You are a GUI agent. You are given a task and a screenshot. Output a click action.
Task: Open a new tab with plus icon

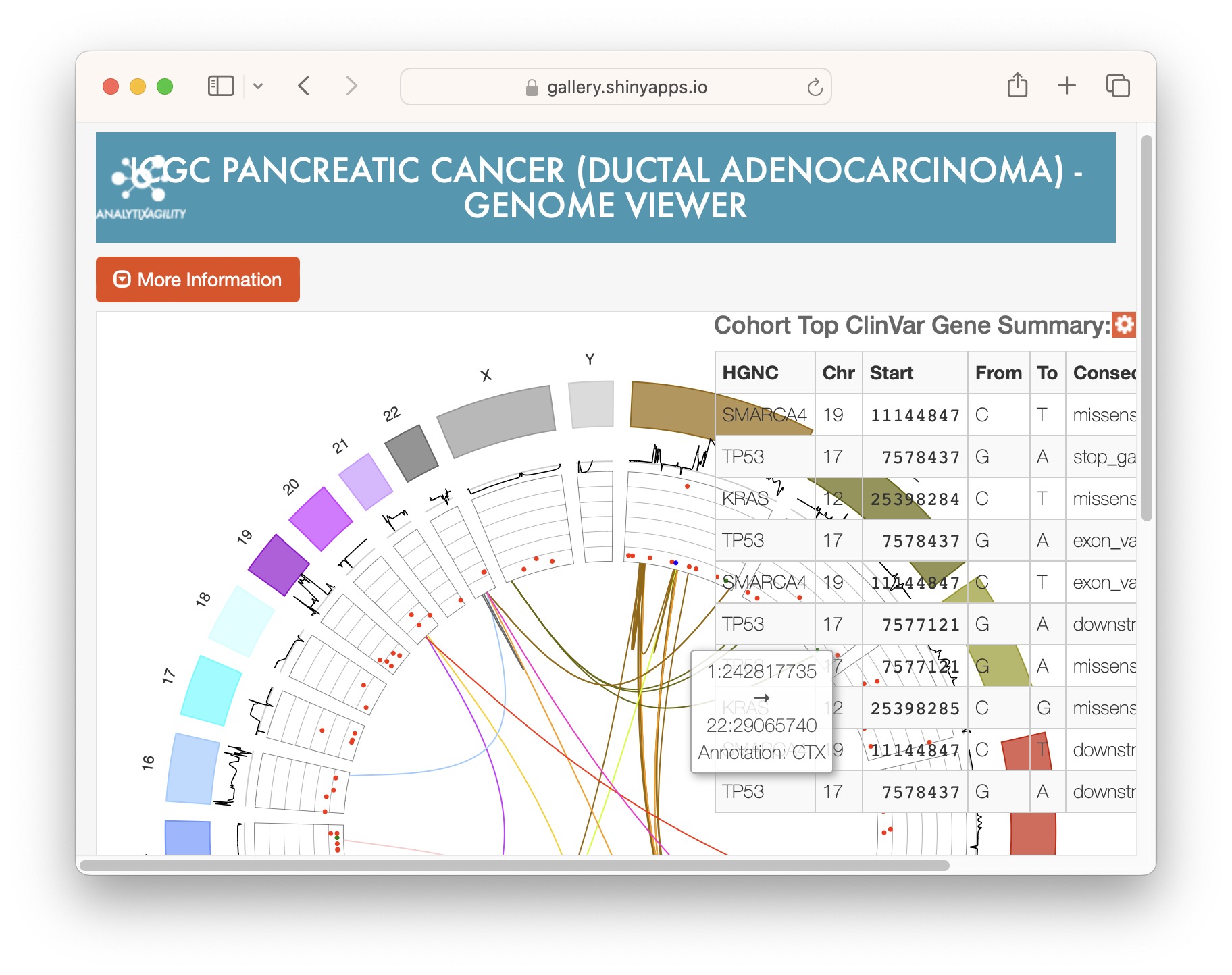click(x=1067, y=86)
